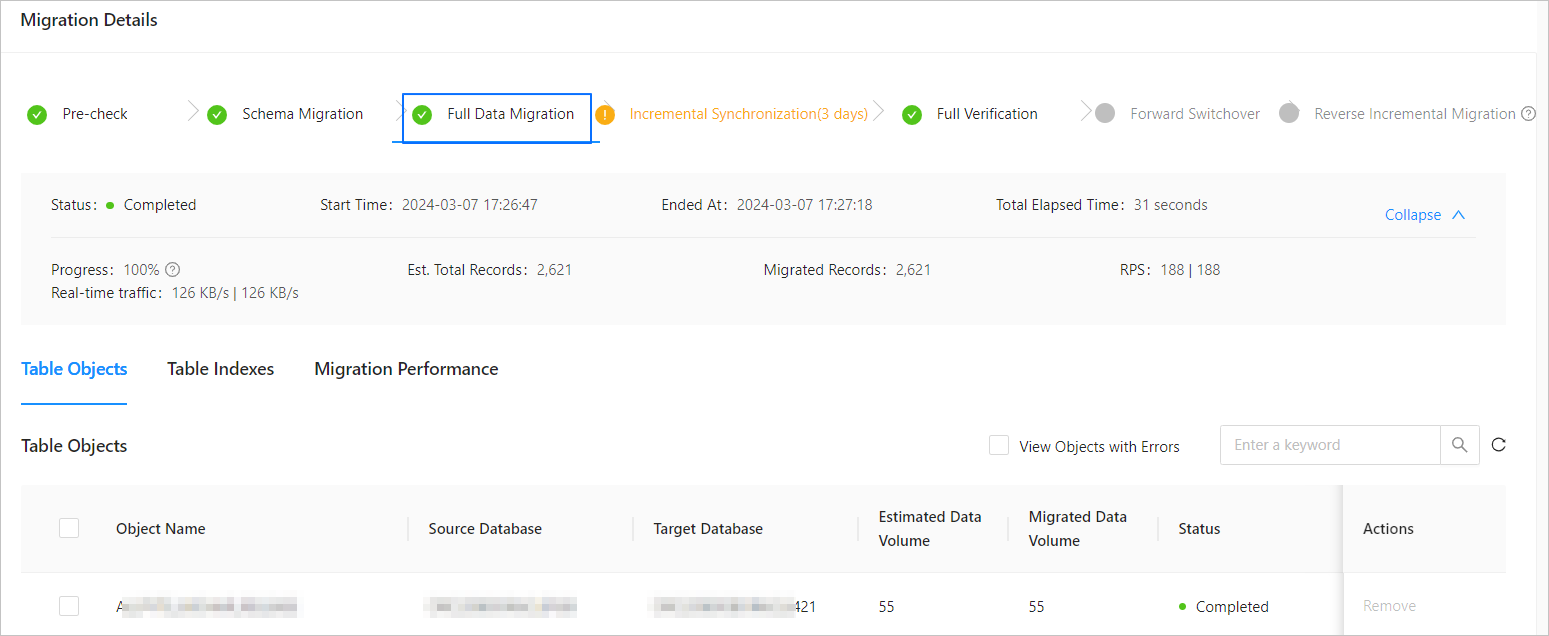Click the grey Forward Switchover step circle
This screenshot has width=1549, height=636.
(1105, 114)
